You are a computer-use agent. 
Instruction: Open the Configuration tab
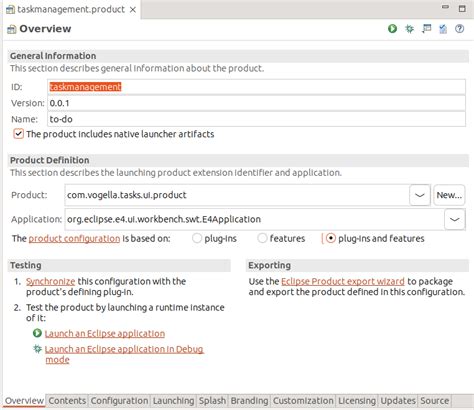[x=119, y=401]
